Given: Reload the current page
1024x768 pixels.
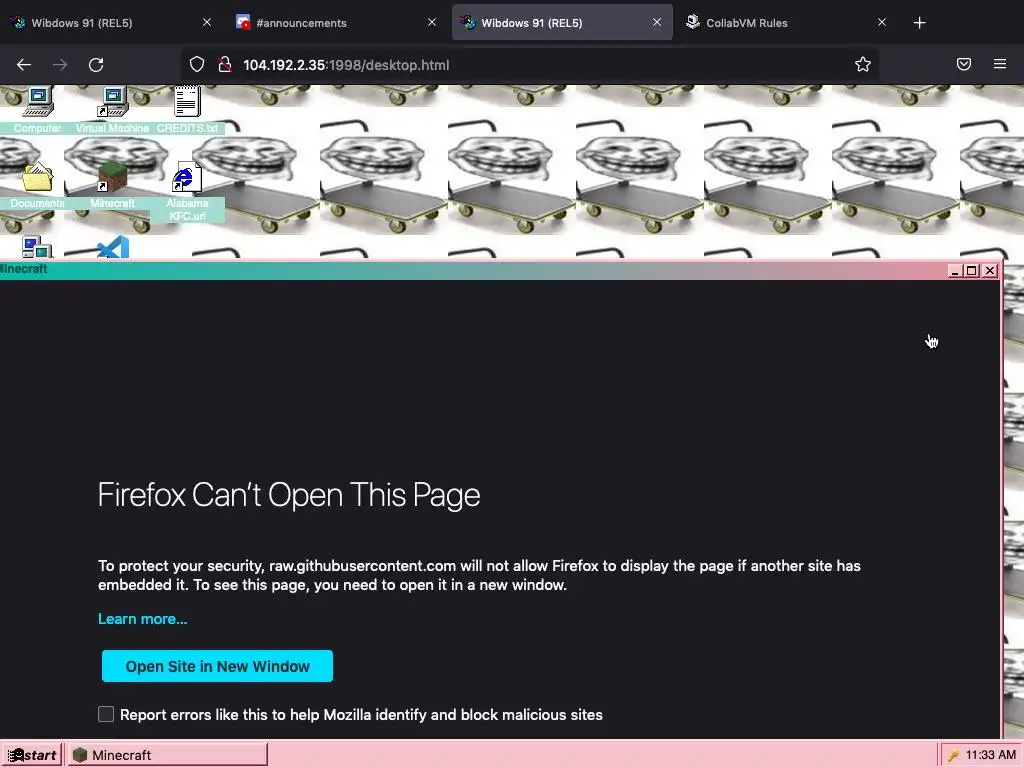Looking at the screenshot, I should [x=96, y=65].
